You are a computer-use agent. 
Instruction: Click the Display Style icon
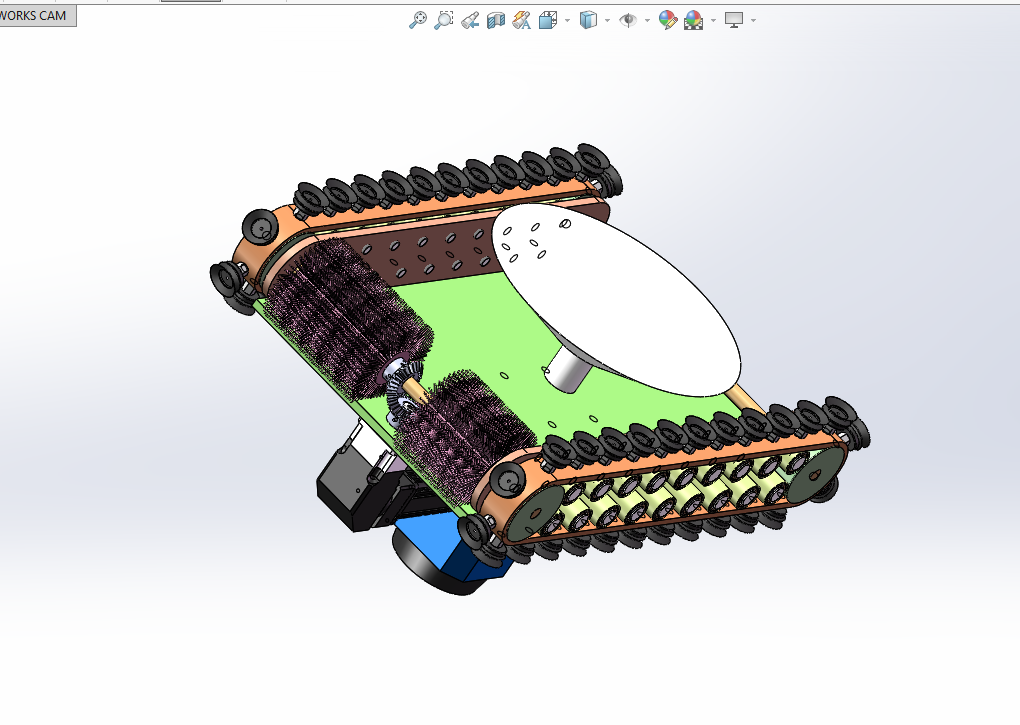tap(588, 20)
